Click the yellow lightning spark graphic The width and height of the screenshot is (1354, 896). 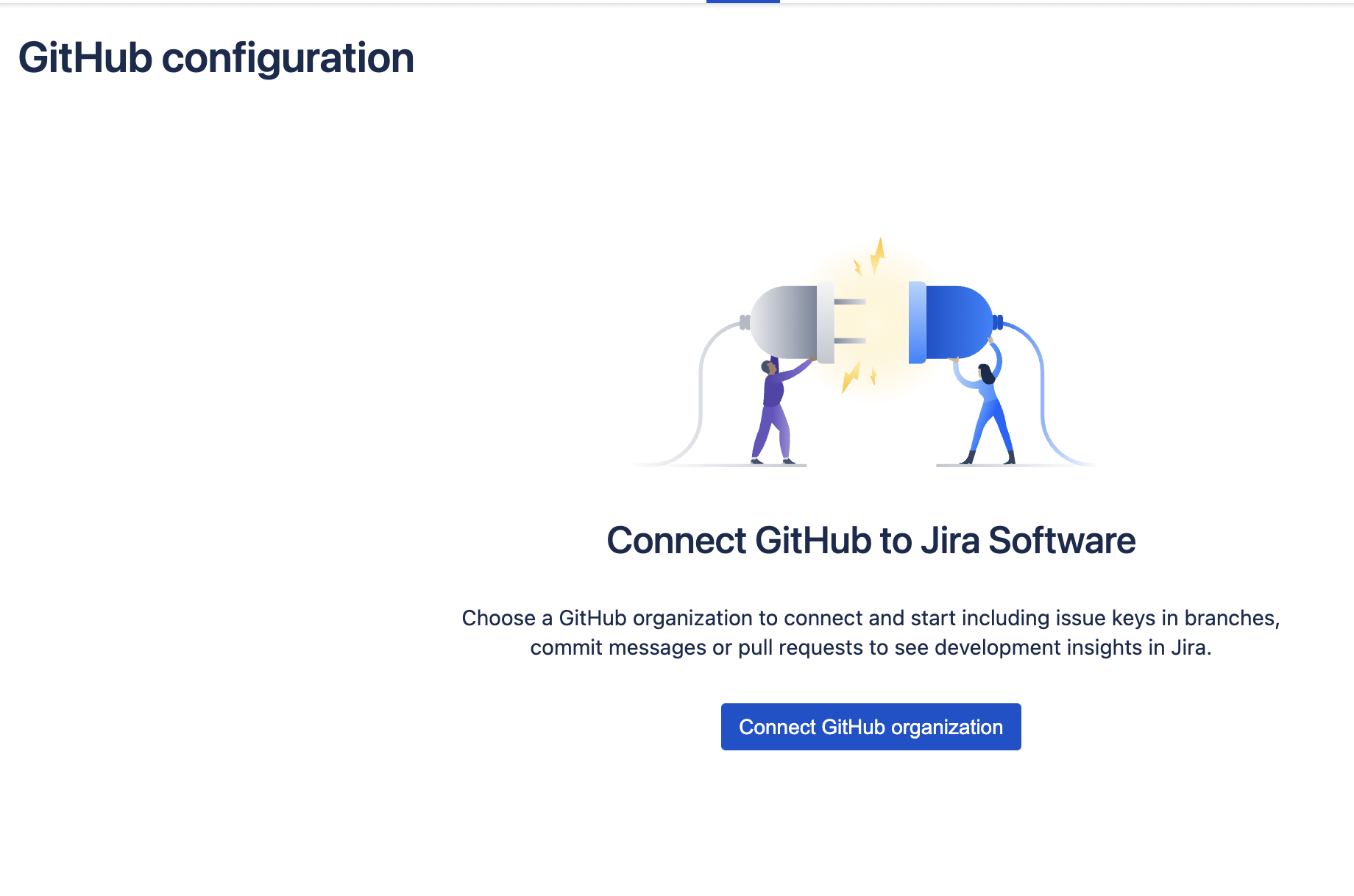[877, 257]
